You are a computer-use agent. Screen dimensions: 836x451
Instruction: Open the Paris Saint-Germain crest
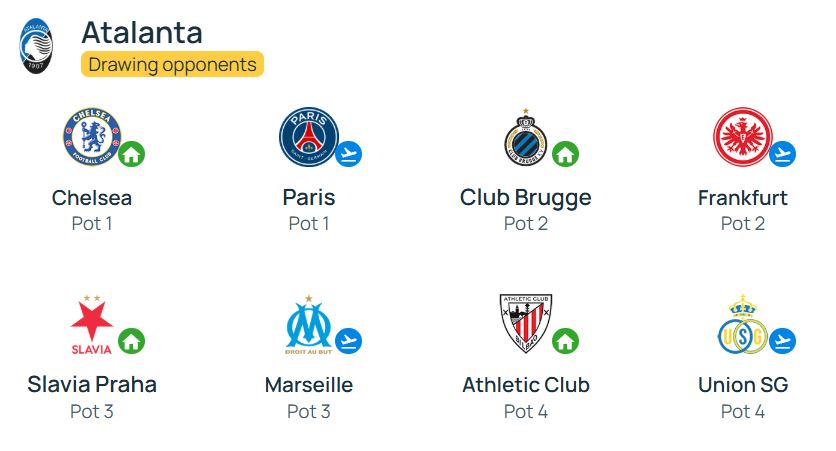(309, 137)
